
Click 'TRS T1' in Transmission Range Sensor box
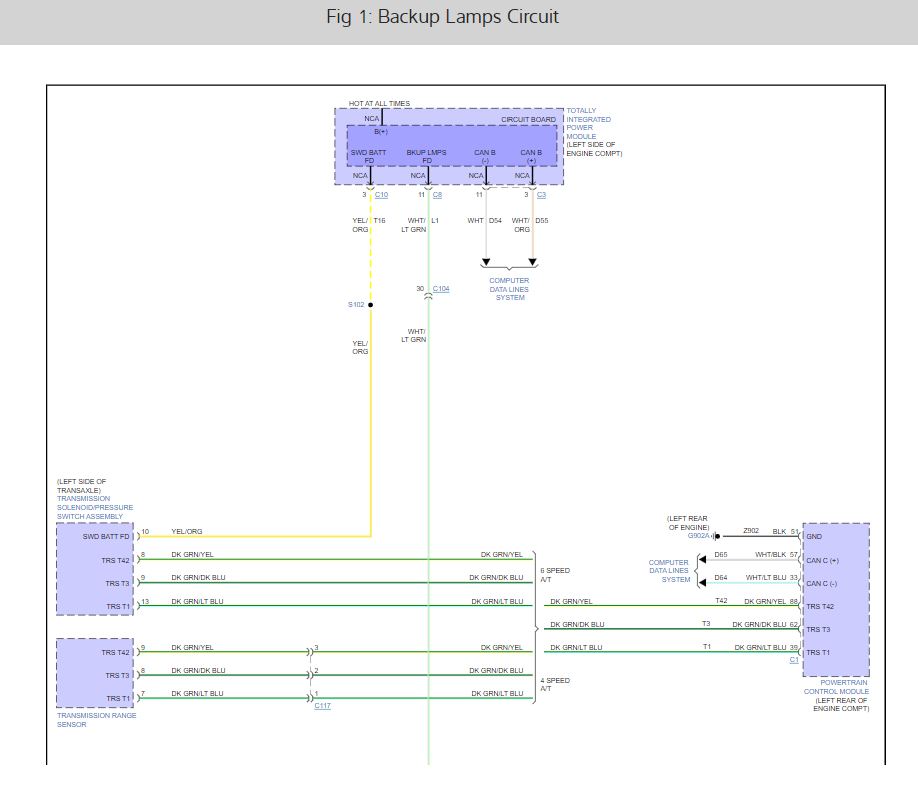(118, 698)
